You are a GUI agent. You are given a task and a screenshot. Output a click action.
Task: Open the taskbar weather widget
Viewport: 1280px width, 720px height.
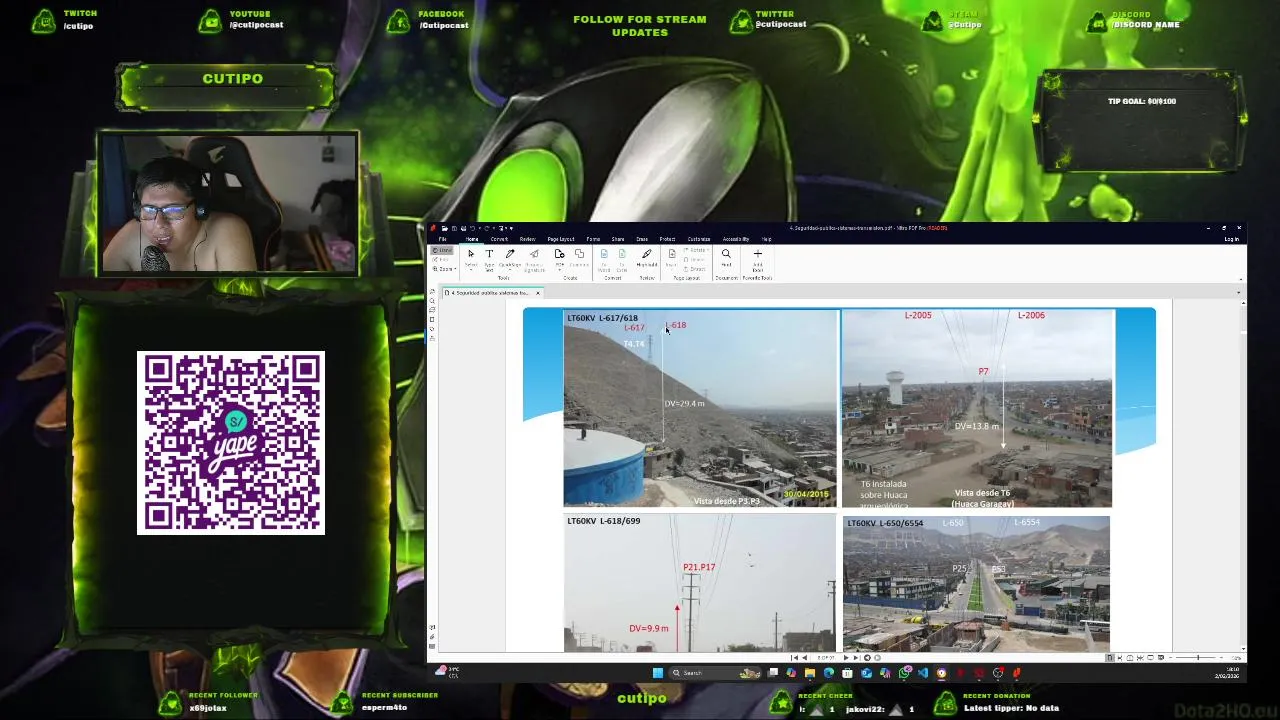pyautogui.click(x=446, y=673)
